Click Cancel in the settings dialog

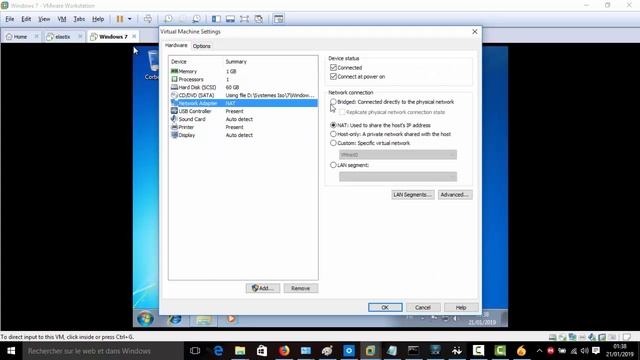pos(423,307)
